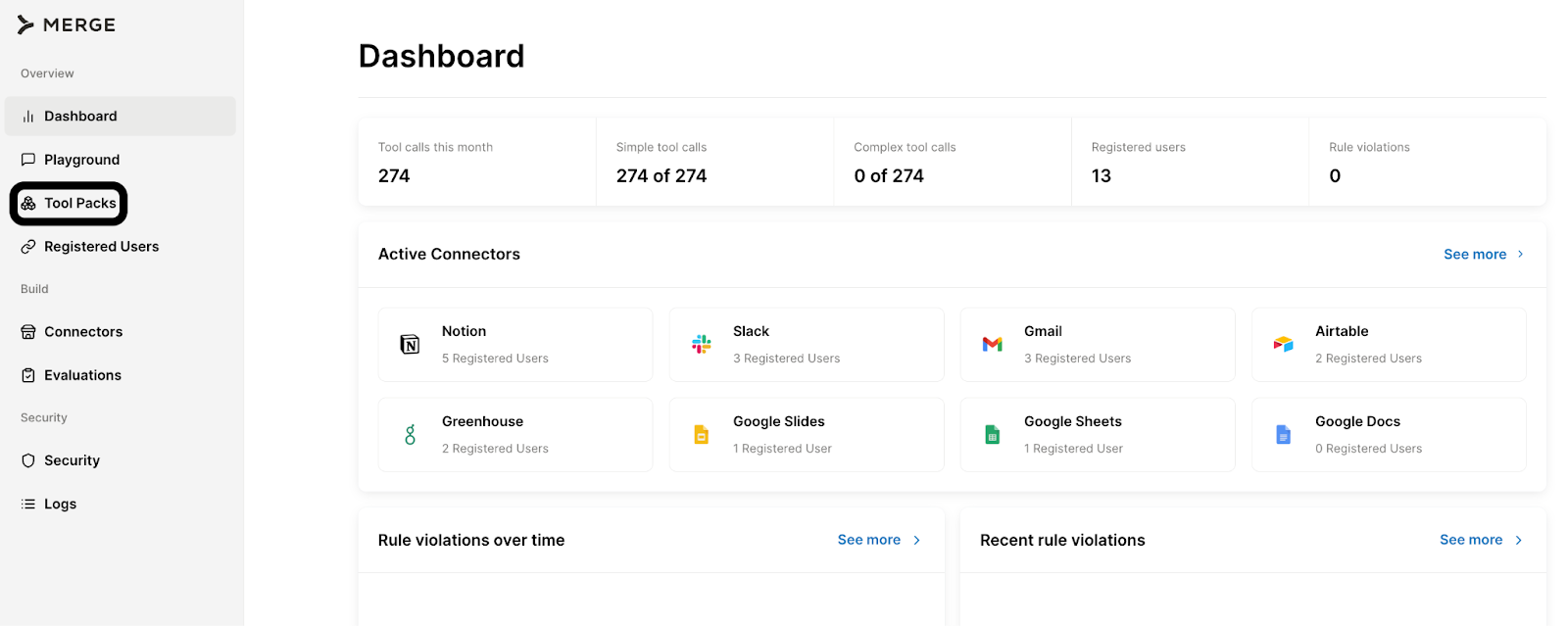1568x626 pixels.
Task: Click the Overview section label
Action: [x=47, y=73]
